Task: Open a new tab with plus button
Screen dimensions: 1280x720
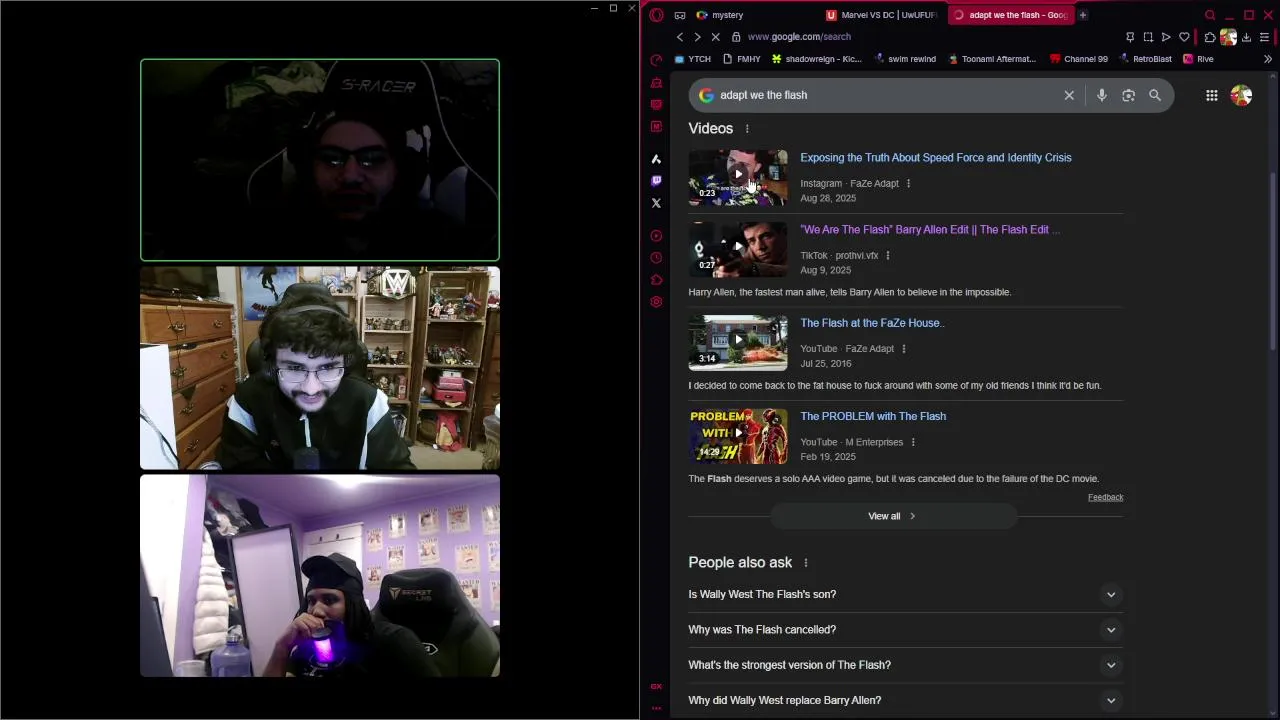Action: 1082,15
